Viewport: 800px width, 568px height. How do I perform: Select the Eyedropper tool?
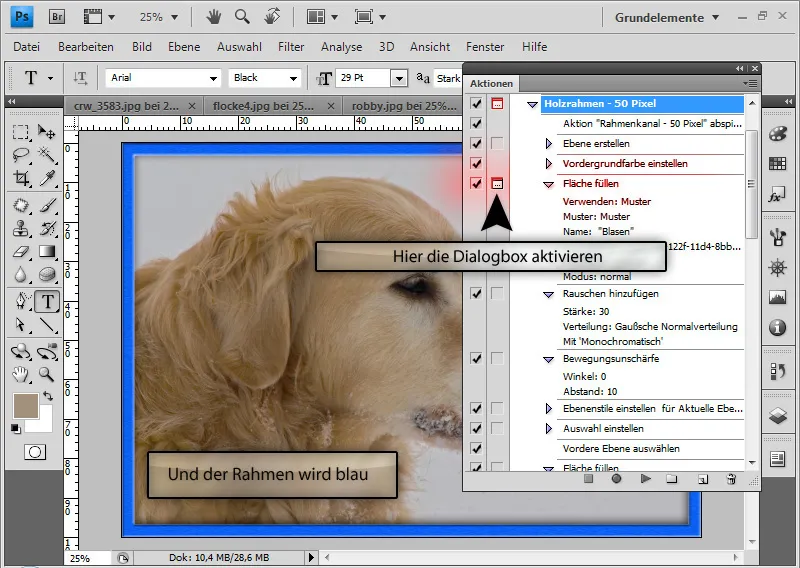(47, 178)
